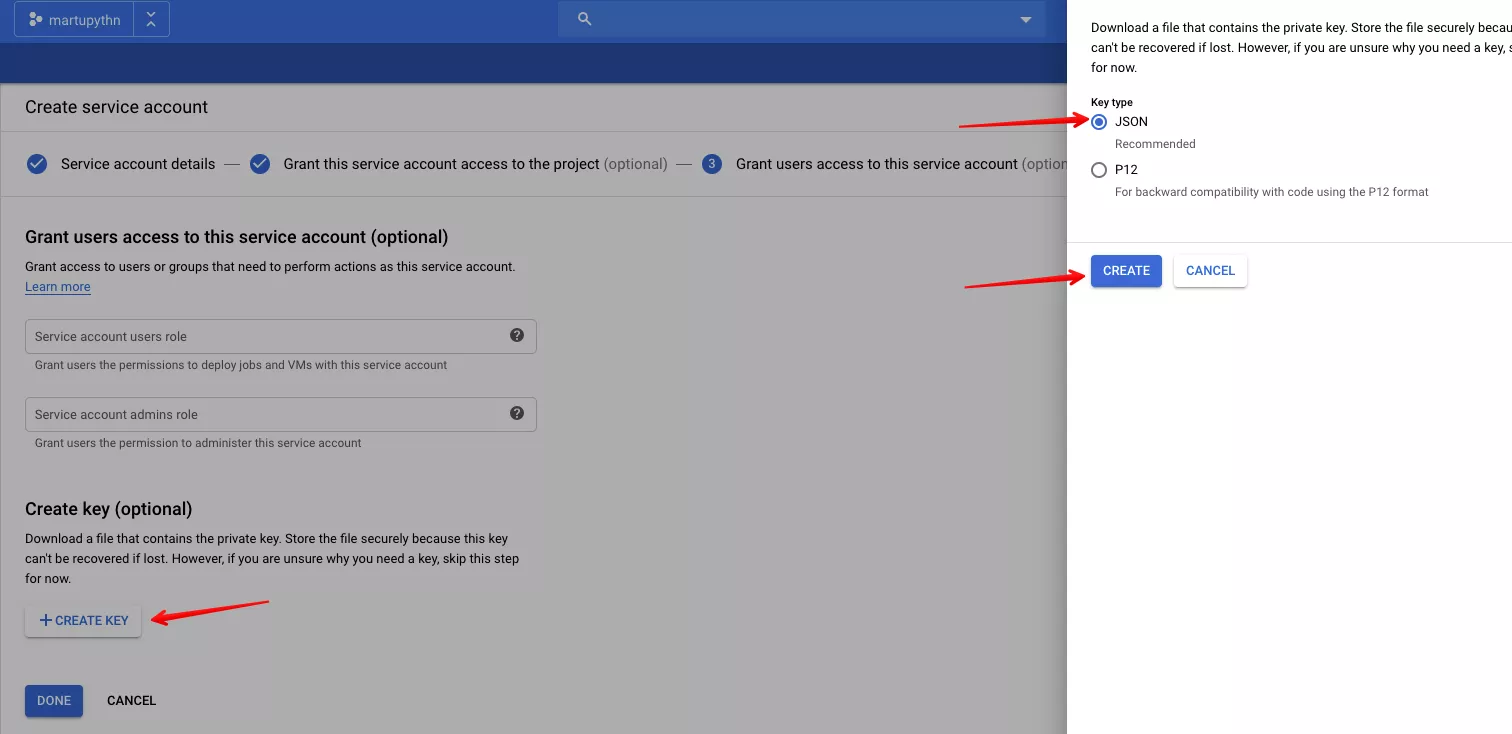This screenshot has width=1512, height=734.
Task: Open the Grant users access step label
Action: (x=901, y=164)
